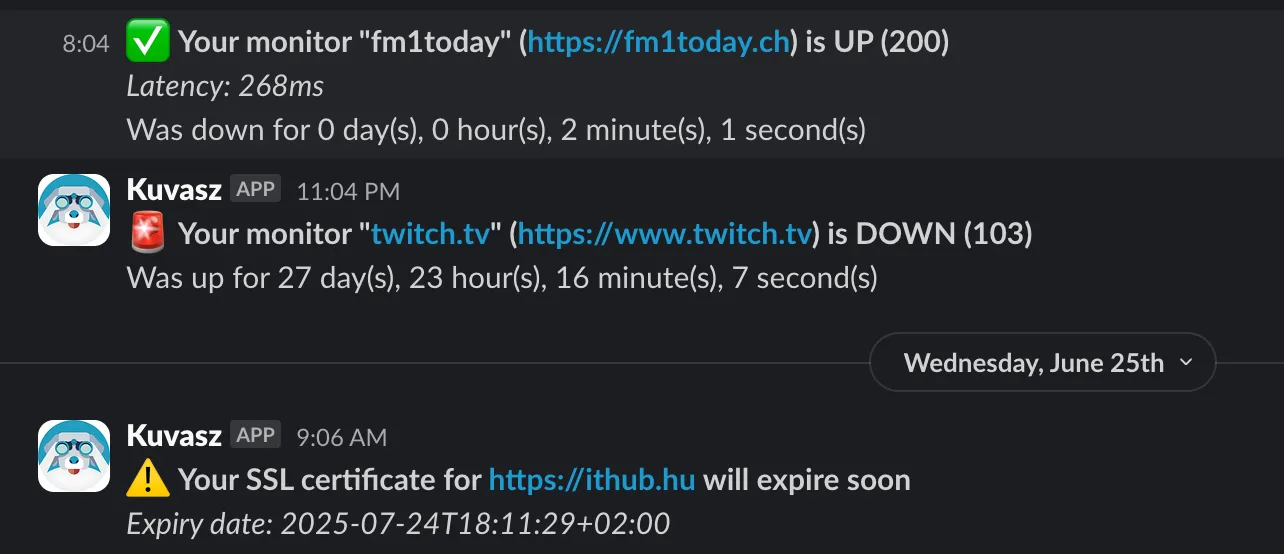
Task: Click the 8:04 timestamp beside fm1today message
Action: click(x=86, y=45)
